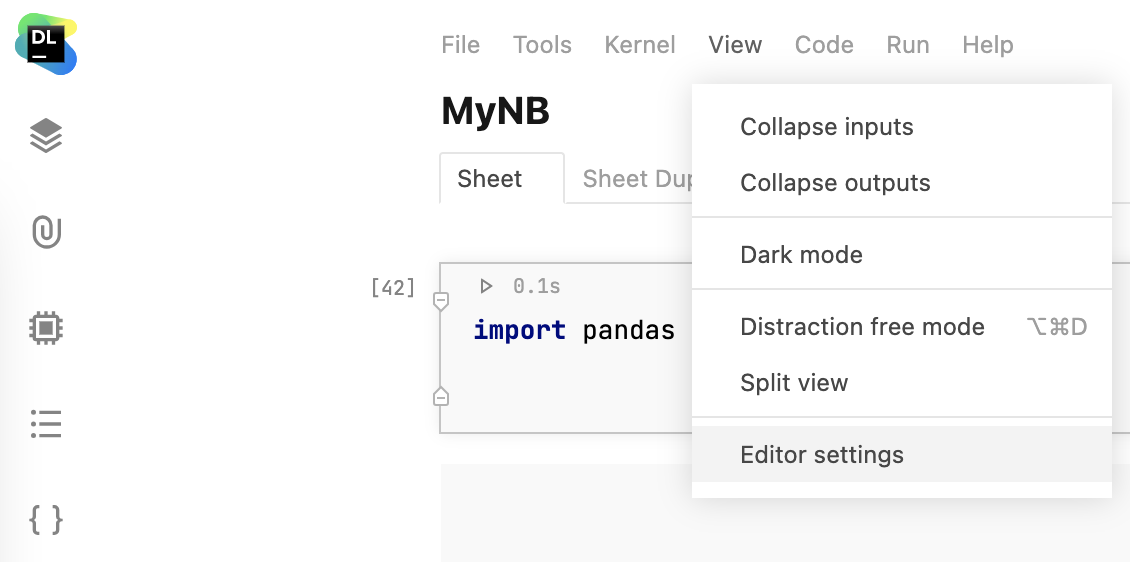Toggle Split view option

click(x=794, y=383)
